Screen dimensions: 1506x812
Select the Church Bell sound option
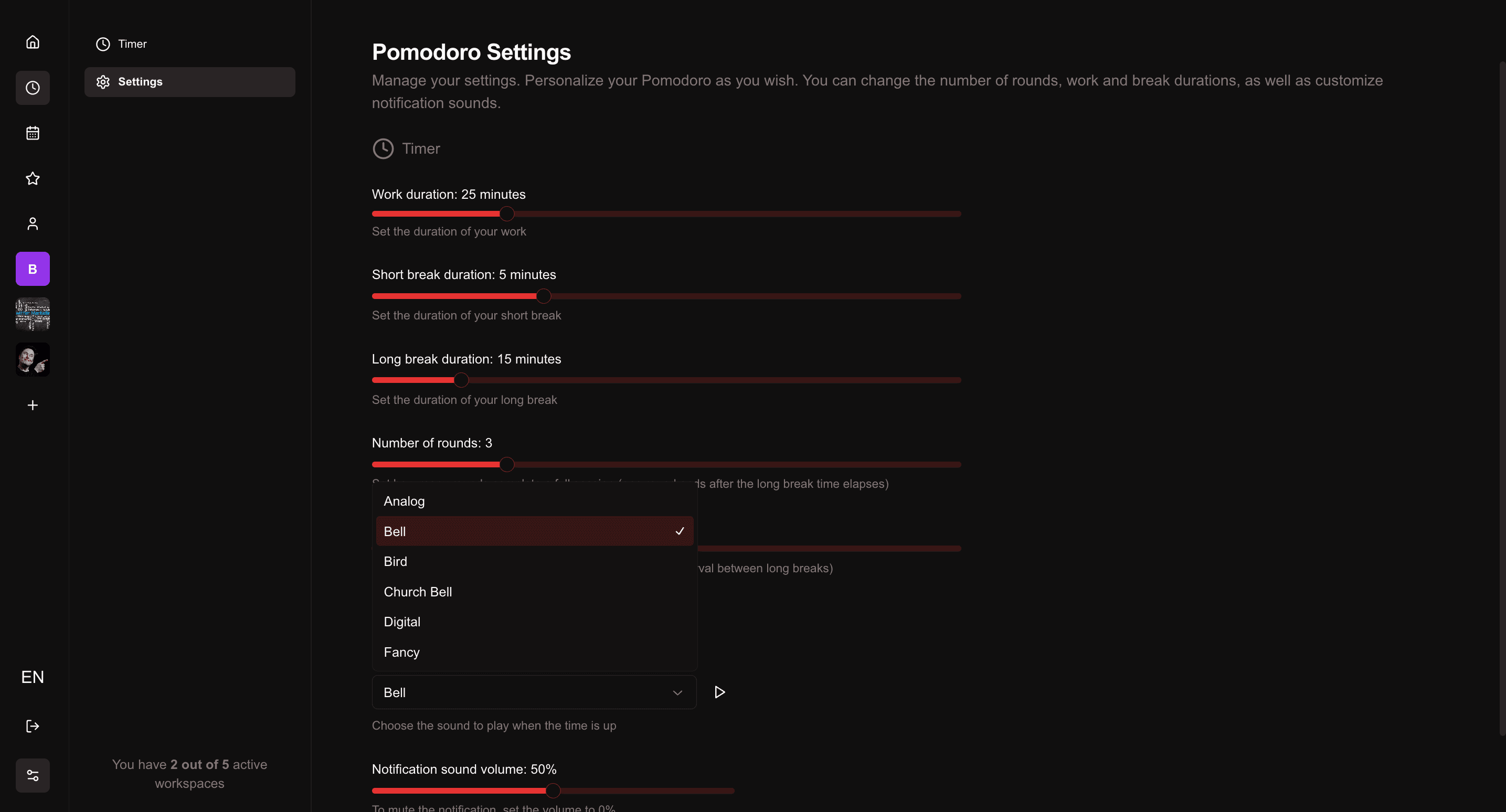(534, 592)
